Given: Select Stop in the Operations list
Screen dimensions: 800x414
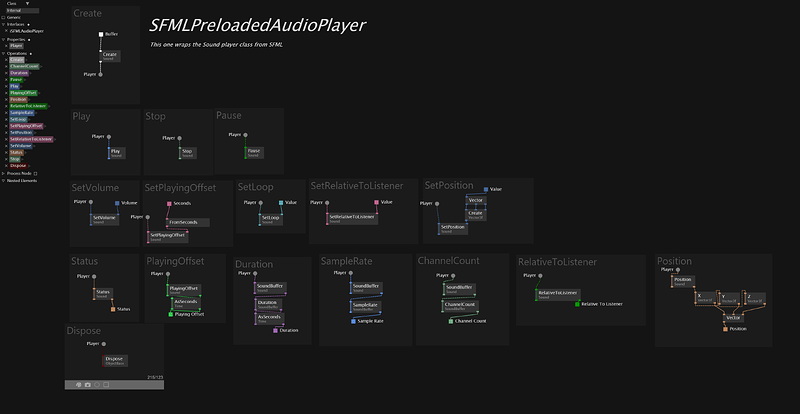Looking at the screenshot, I should (x=15, y=159).
